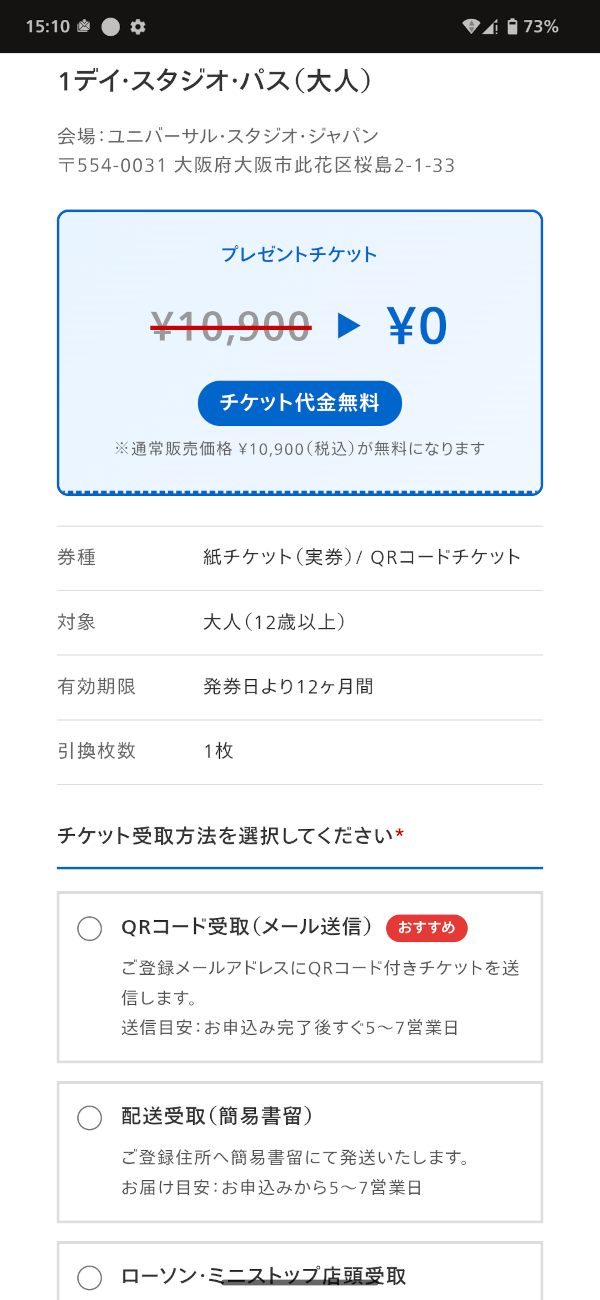Viewport: 600px width, 1300px height.
Task: Tap the 配送受取 option description text
Action: (295, 1173)
